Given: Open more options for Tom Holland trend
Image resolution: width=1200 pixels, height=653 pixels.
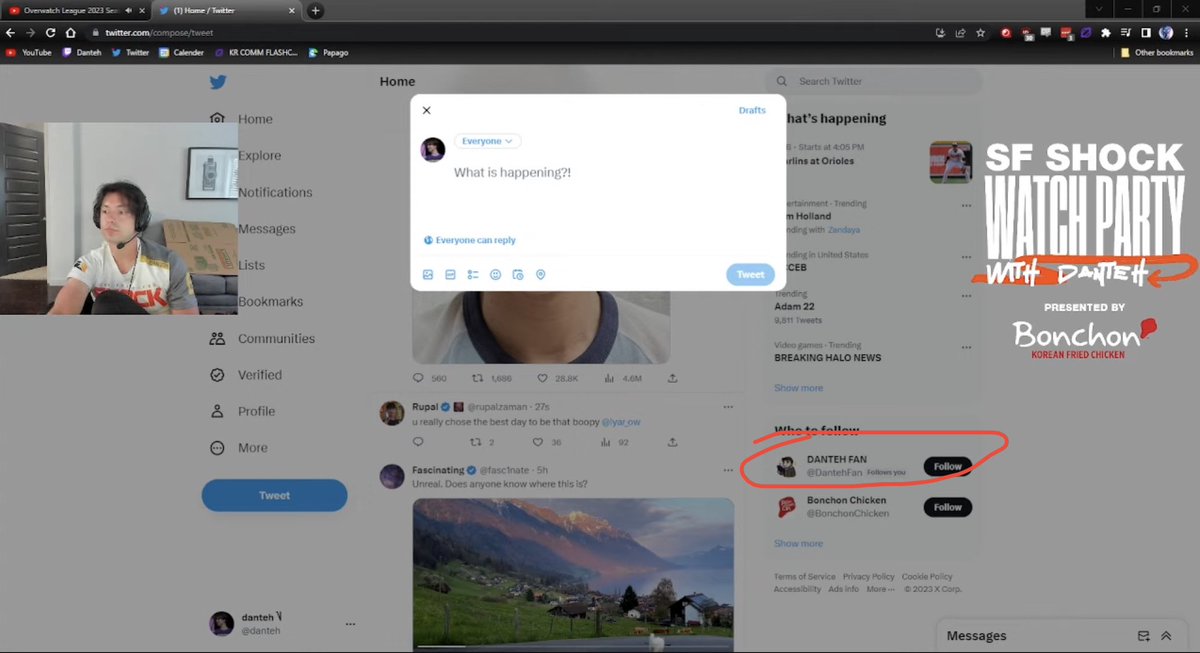Looking at the screenshot, I should [966, 205].
